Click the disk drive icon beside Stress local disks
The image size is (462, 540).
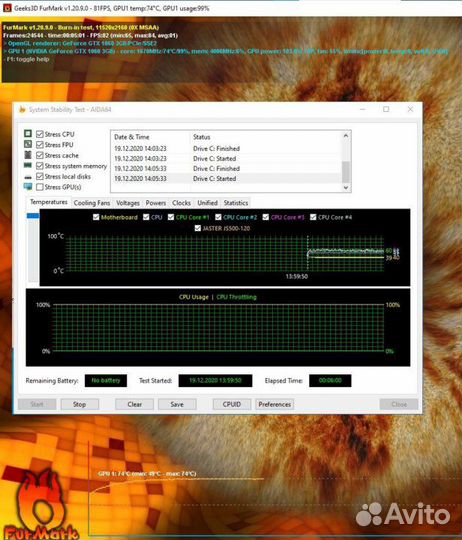(28, 177)
